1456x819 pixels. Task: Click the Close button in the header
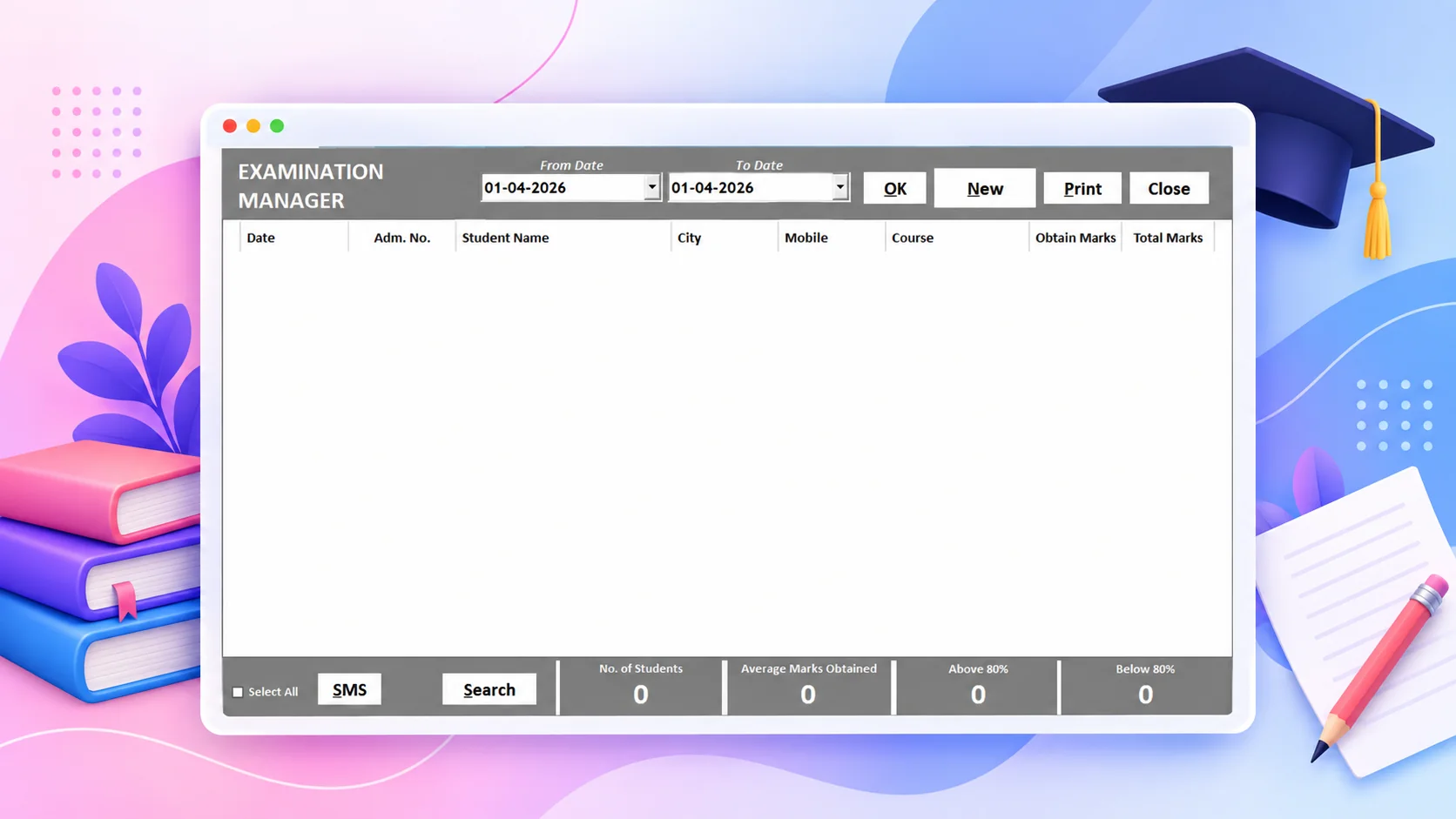1169,188
